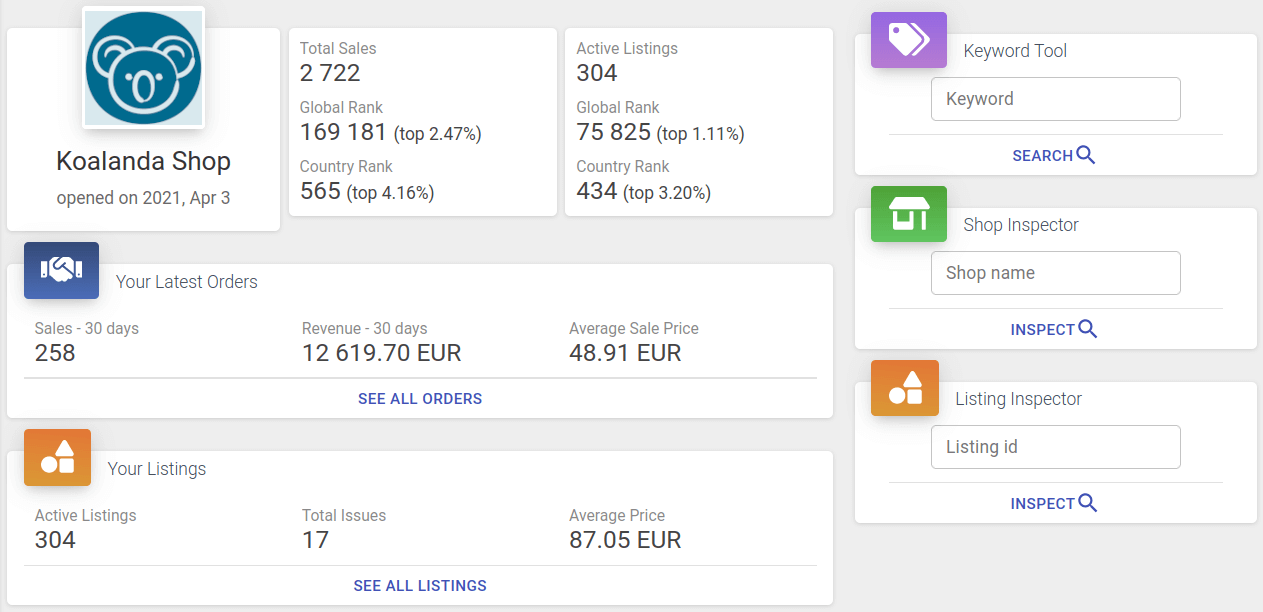Click the magnifier icon beside Shop Inspector INSPECT

click(x=1088, y=329)
